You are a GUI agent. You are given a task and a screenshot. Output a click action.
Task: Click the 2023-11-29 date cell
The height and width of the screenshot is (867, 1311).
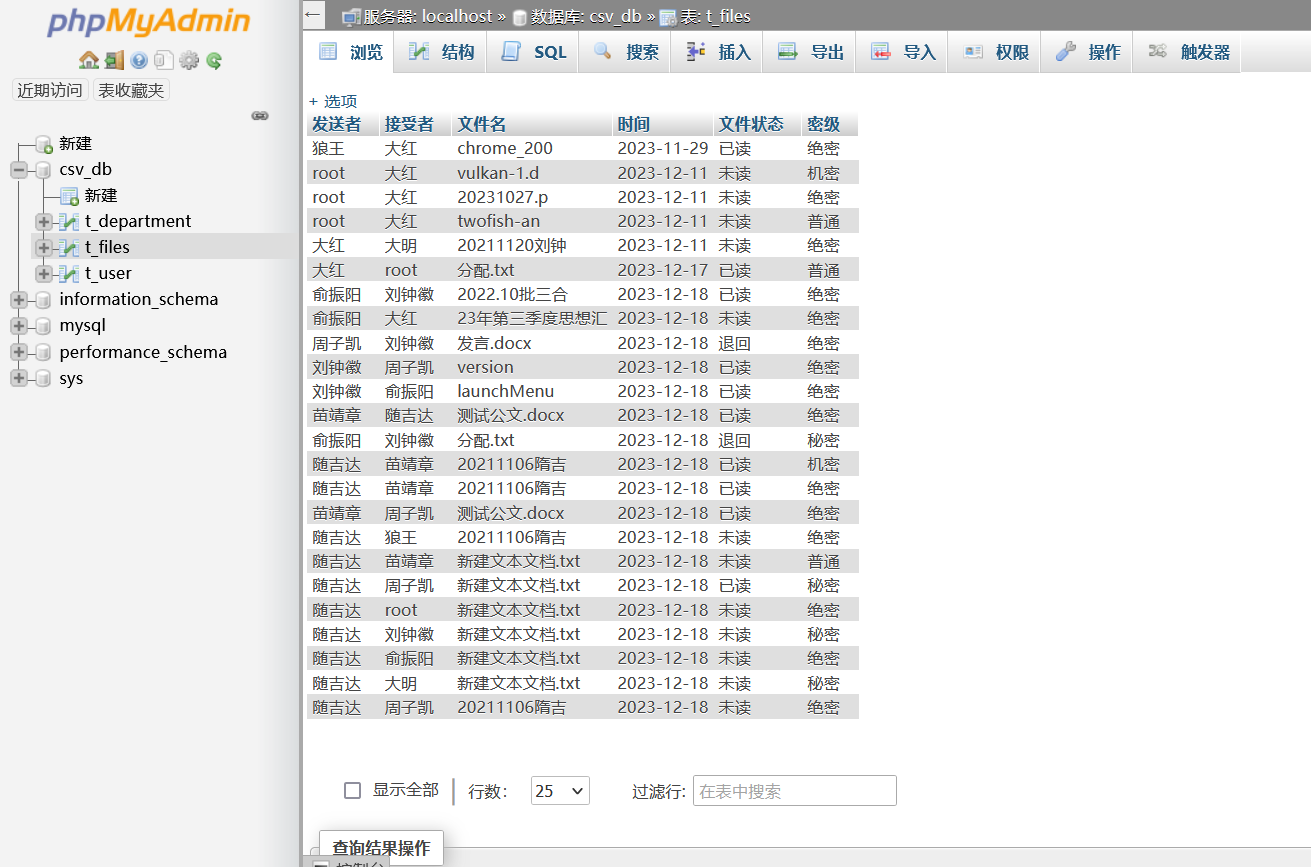(663, 149)
